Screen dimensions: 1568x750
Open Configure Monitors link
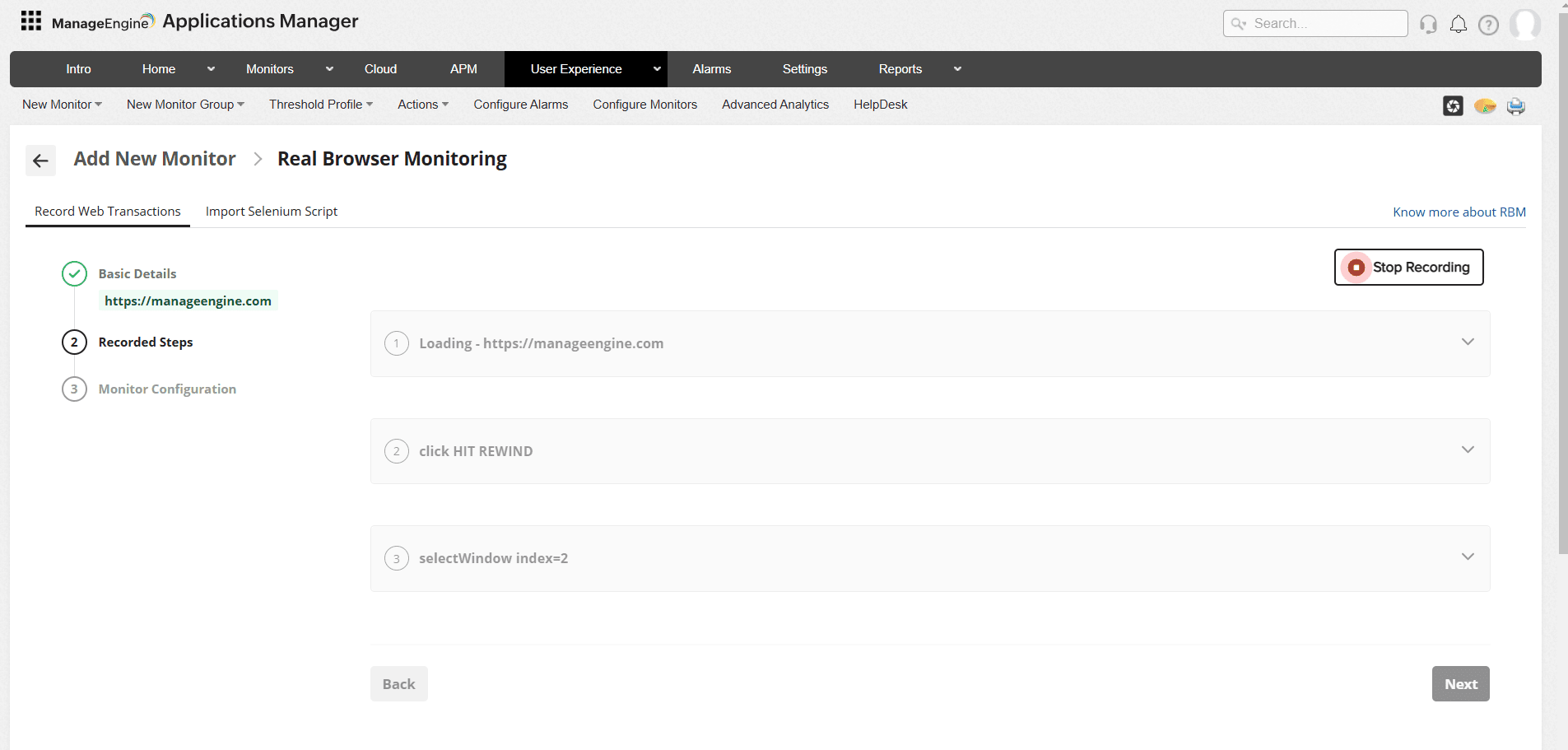tap(645, 105)
